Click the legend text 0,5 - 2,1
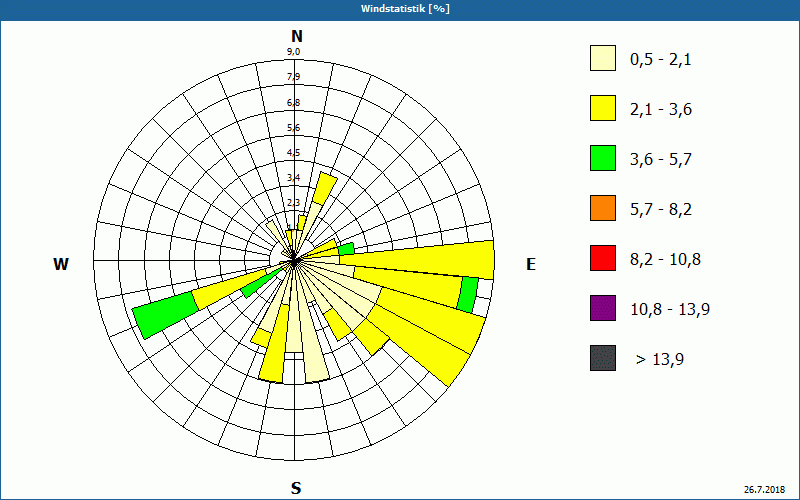The height and width of the screenshot is (500, 800). coord(661,60)
